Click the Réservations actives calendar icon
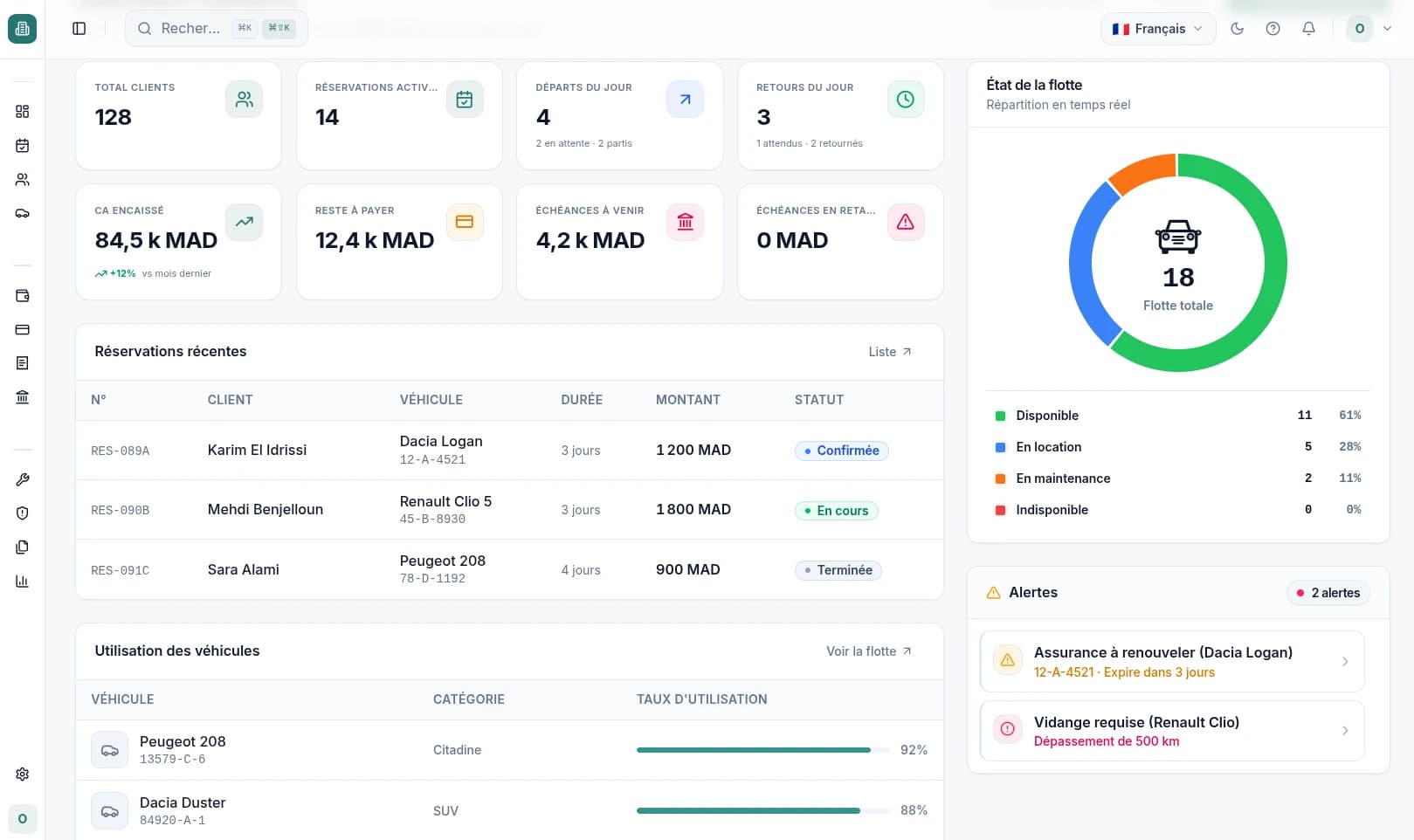 [x=465, y=100]
